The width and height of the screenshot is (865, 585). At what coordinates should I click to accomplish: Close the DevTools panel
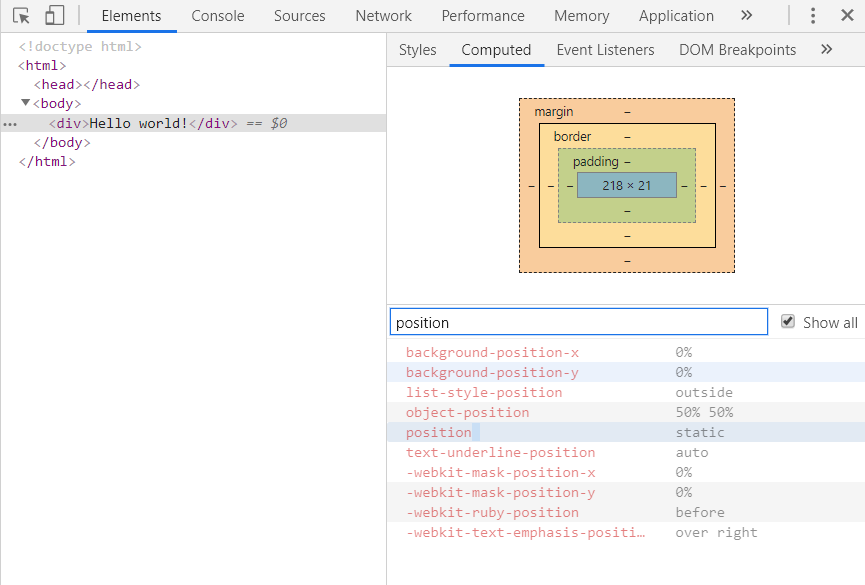pos(847,15)
